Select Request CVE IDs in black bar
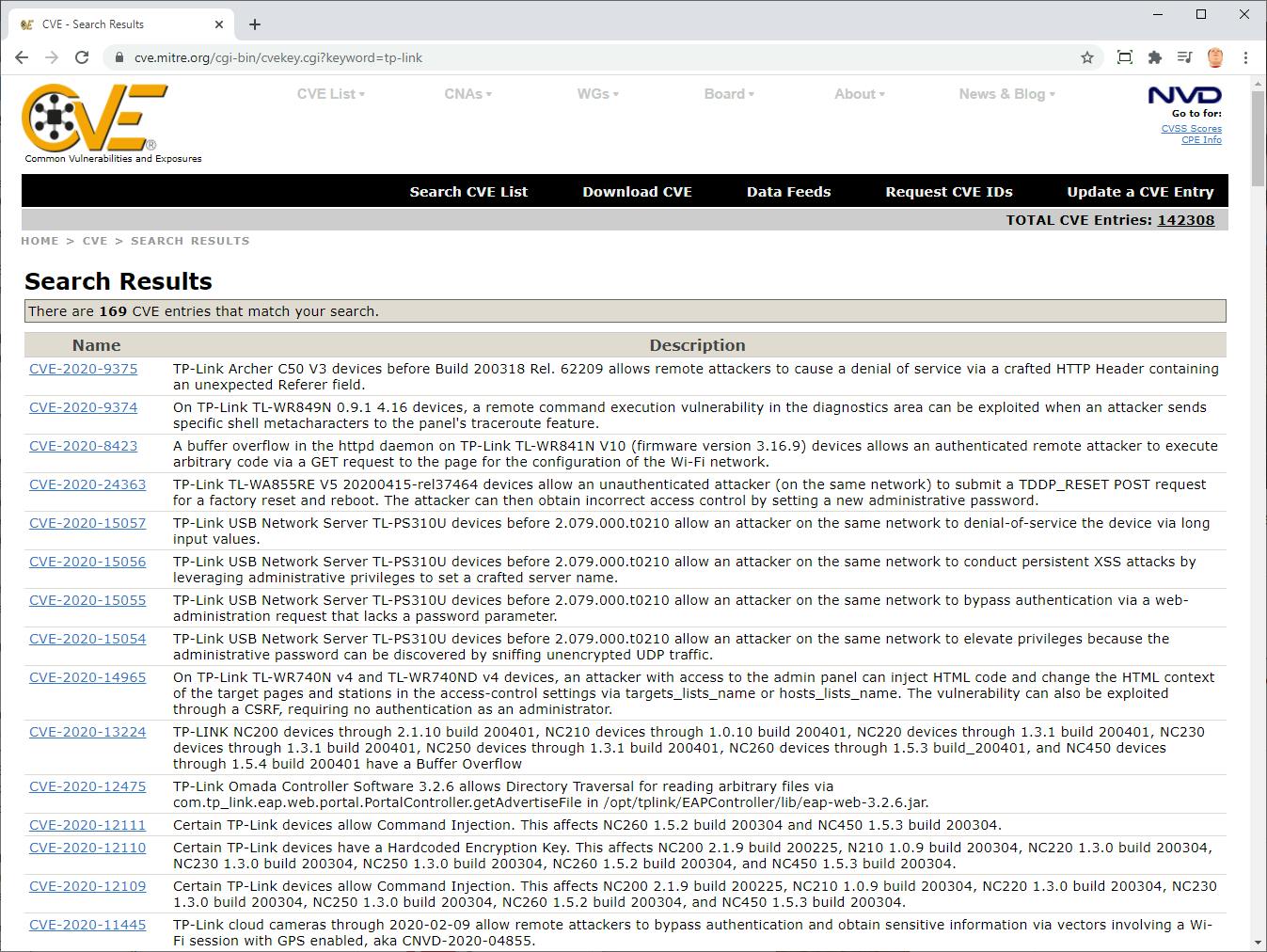The image size is (1267, 952). (949, 192)
